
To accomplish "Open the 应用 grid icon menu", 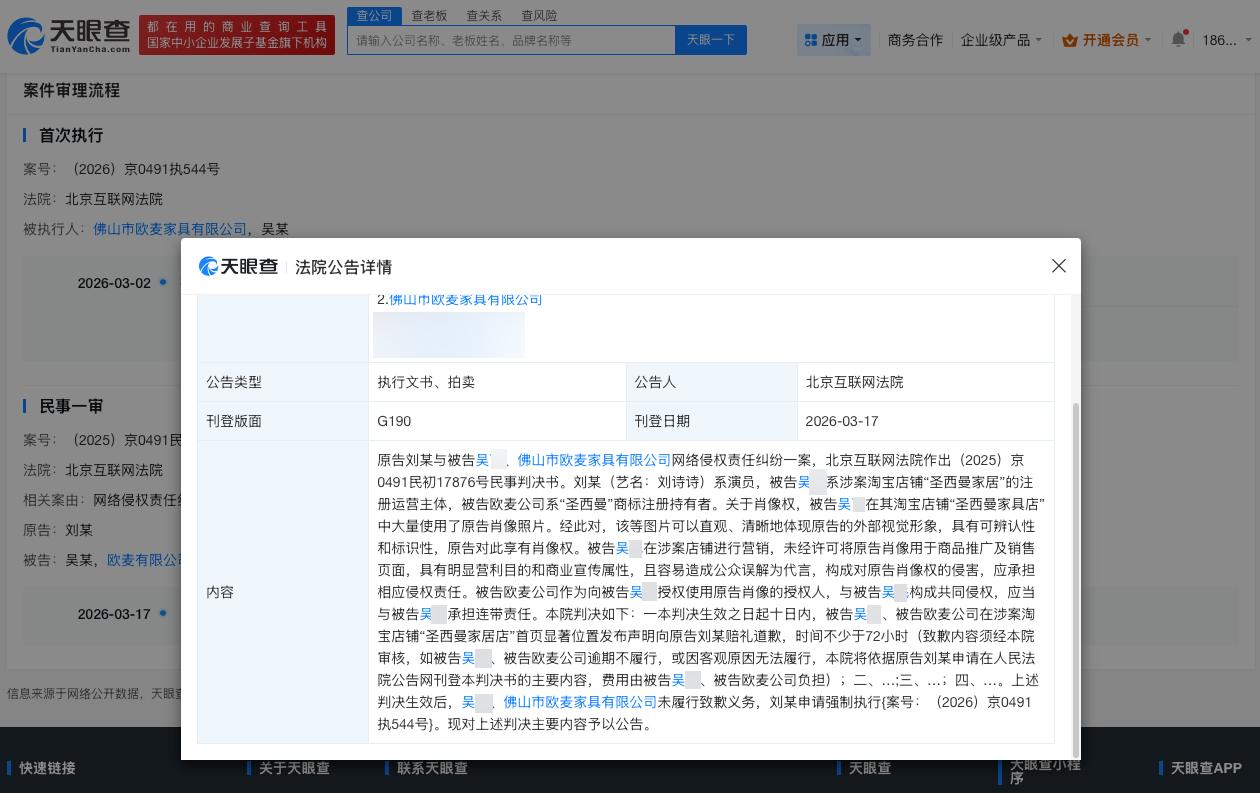I will point(813,39).
